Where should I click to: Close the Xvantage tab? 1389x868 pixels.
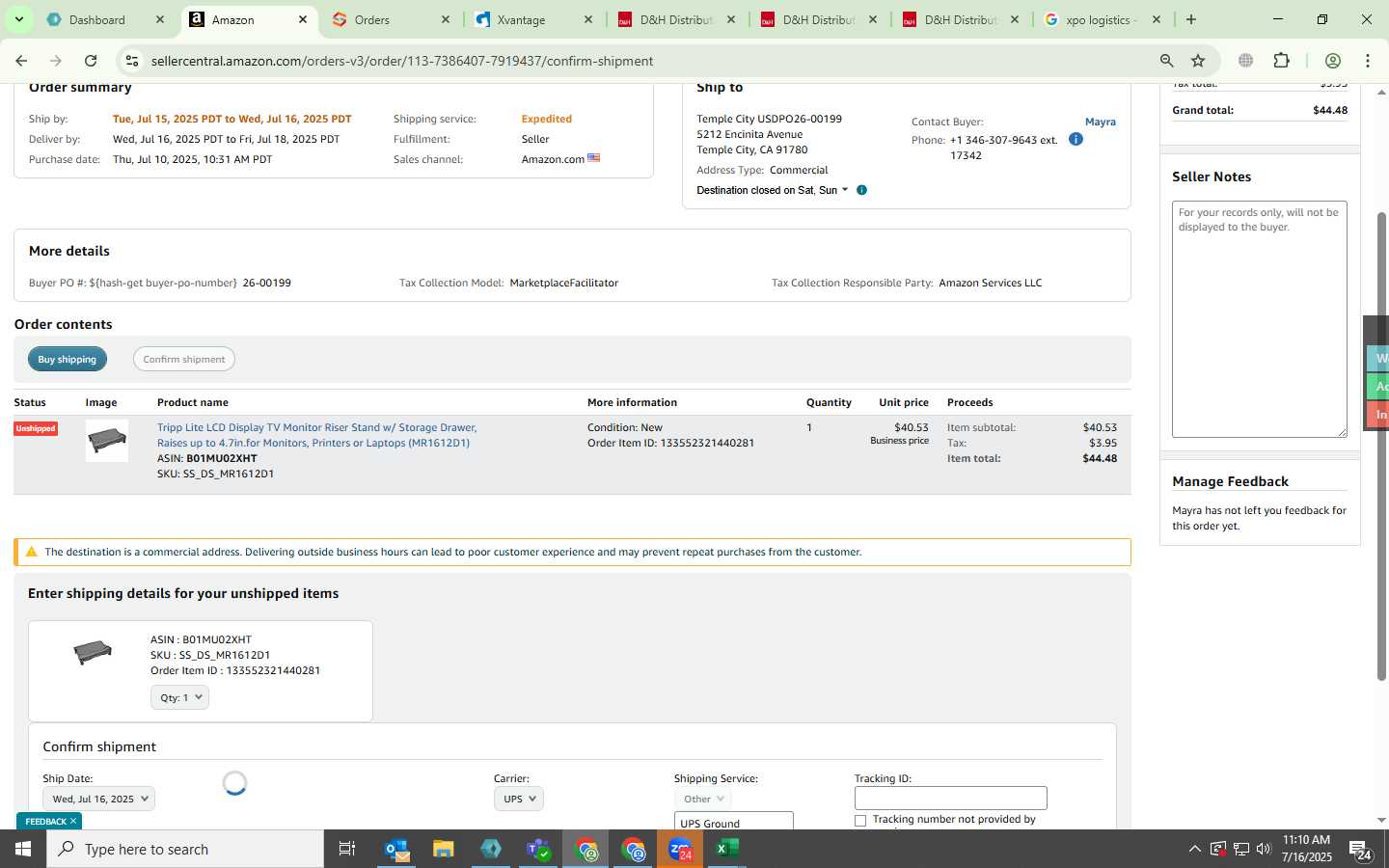[x=589, y=19]
